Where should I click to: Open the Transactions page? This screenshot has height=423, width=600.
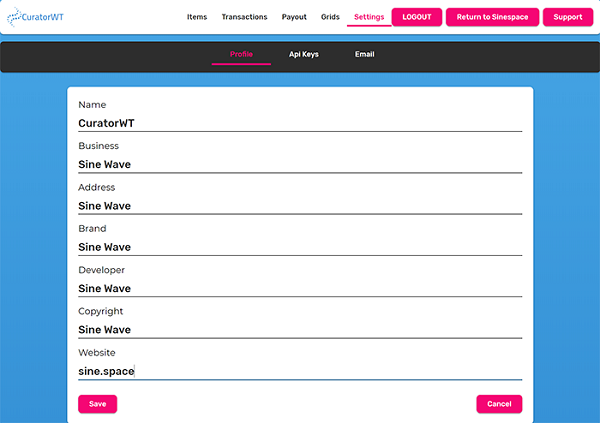pos(244,17)
